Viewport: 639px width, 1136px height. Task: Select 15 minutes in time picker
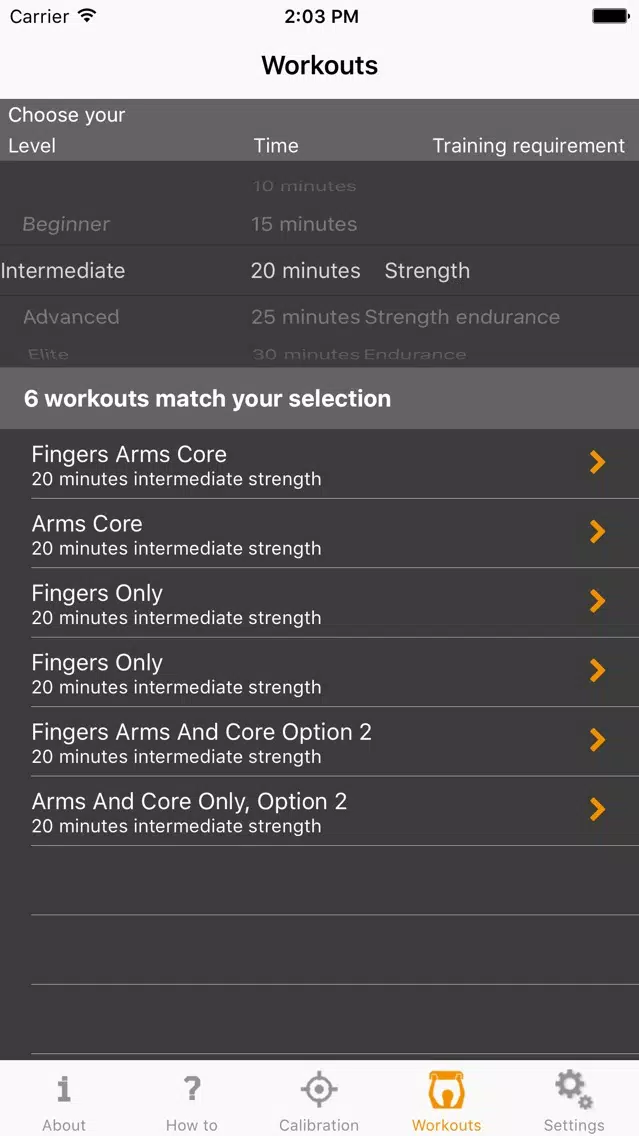click(x=304, y=225)
